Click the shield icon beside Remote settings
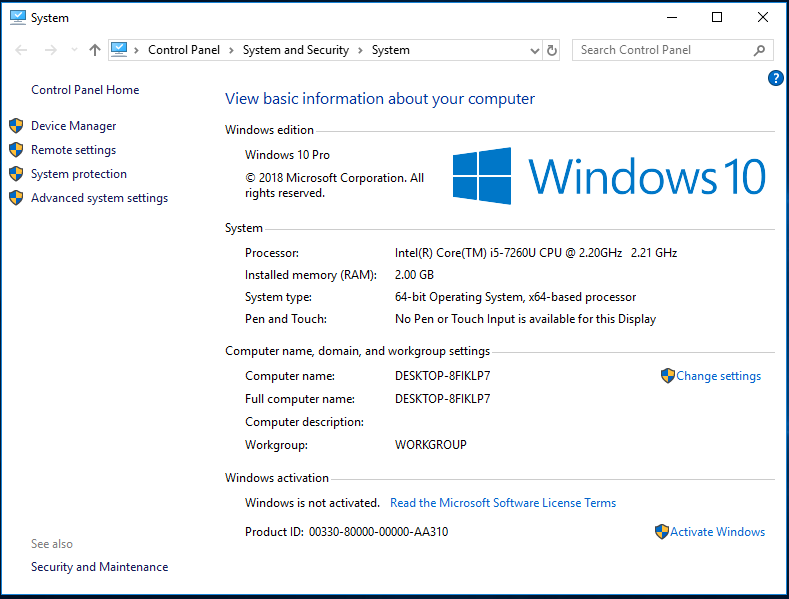 pyautogui.click(x=16, y=149)
